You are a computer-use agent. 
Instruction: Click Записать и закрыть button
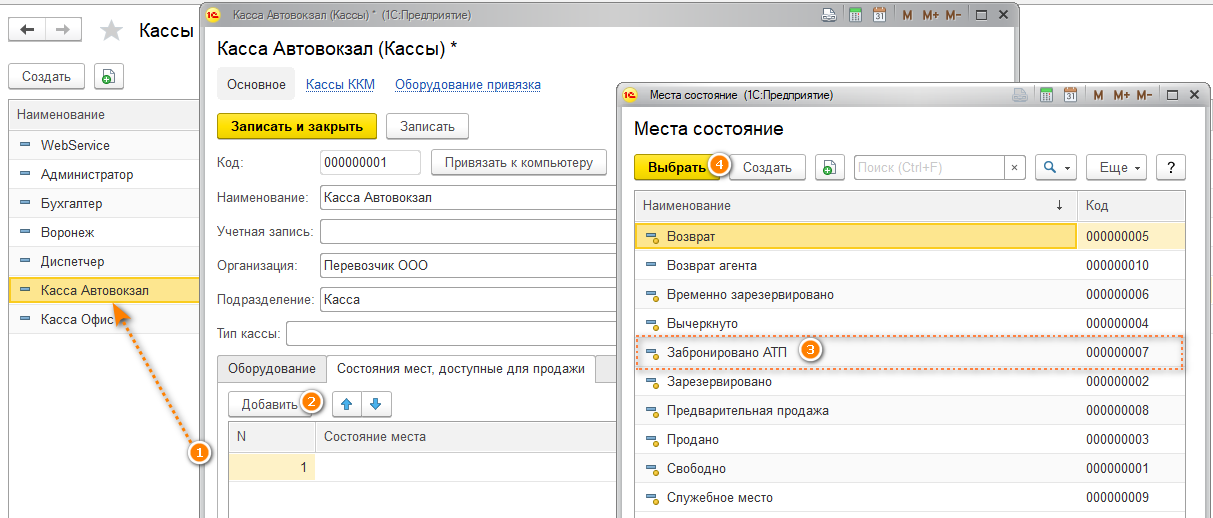click(x=297, y=126)
